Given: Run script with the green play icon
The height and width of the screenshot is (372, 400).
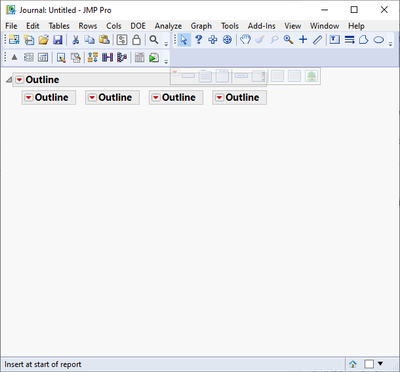Looking at the screenshot, I should (x=154, y=57).
